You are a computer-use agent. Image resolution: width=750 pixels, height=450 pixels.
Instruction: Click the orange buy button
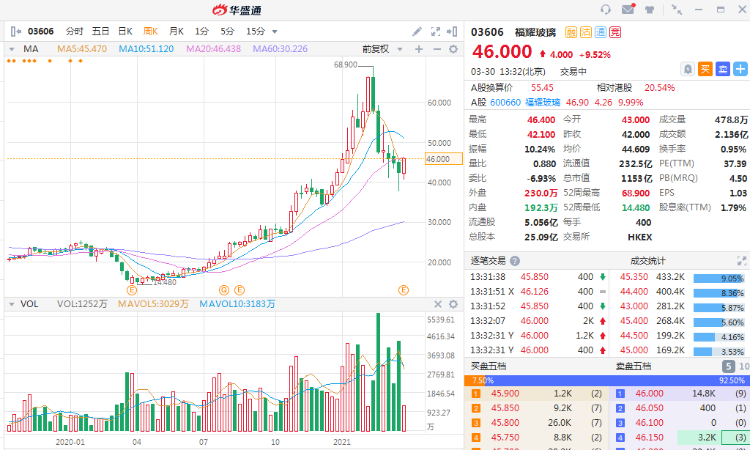(705, 69)
